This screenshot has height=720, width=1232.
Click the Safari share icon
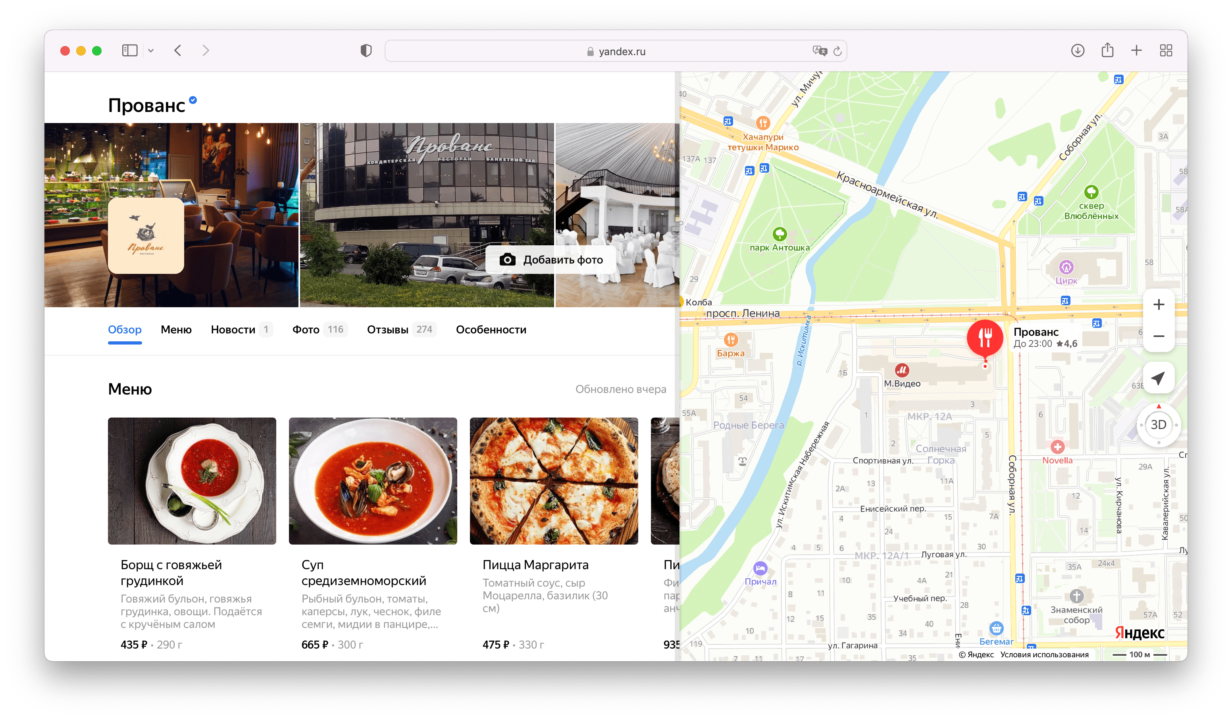pyautogui.click(x=1107, y=50)
